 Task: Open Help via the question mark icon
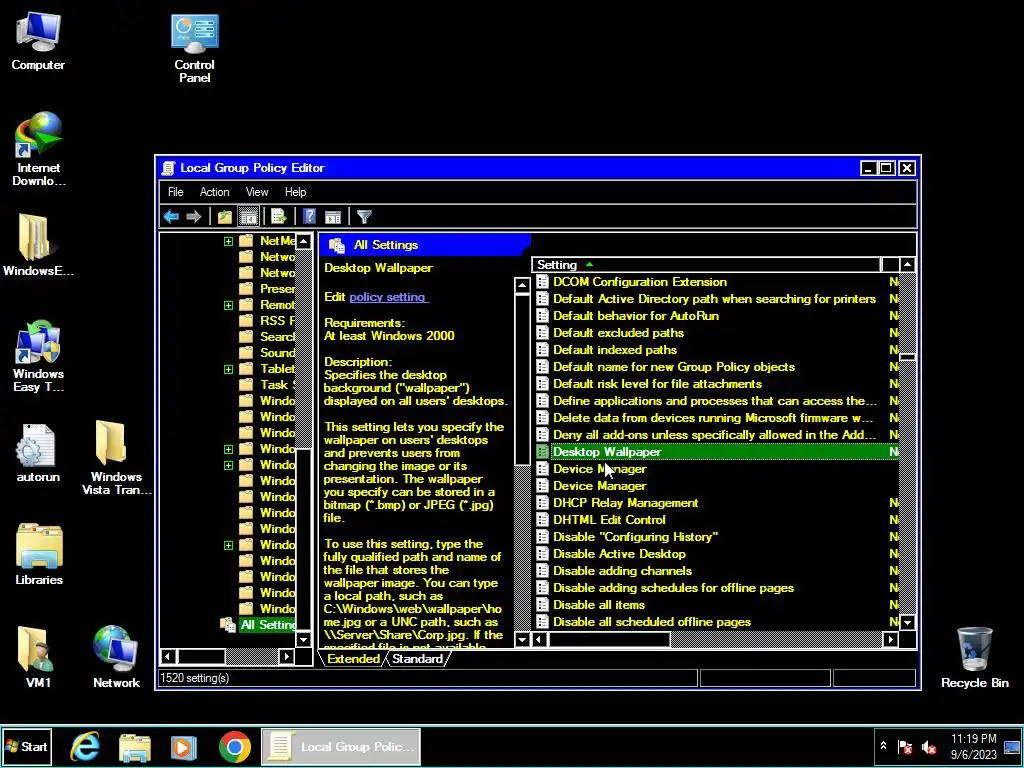310,217
